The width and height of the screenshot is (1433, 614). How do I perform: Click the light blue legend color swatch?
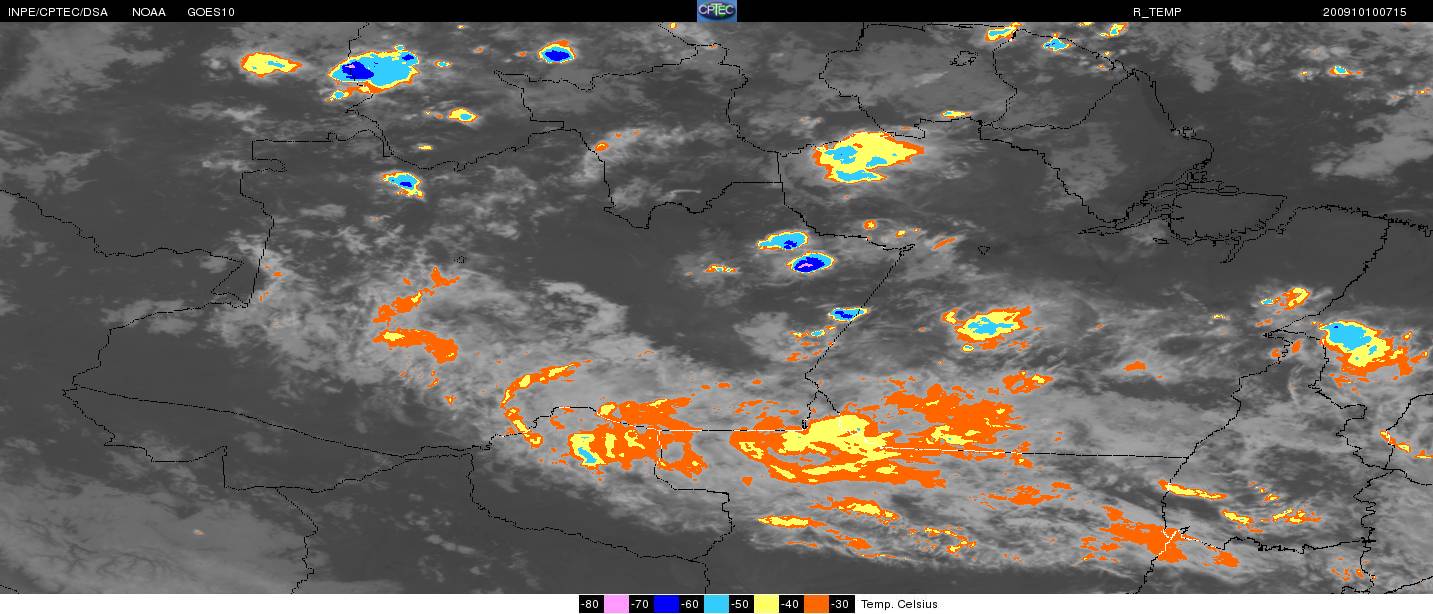pyautogui.click(x=716, y=604)
